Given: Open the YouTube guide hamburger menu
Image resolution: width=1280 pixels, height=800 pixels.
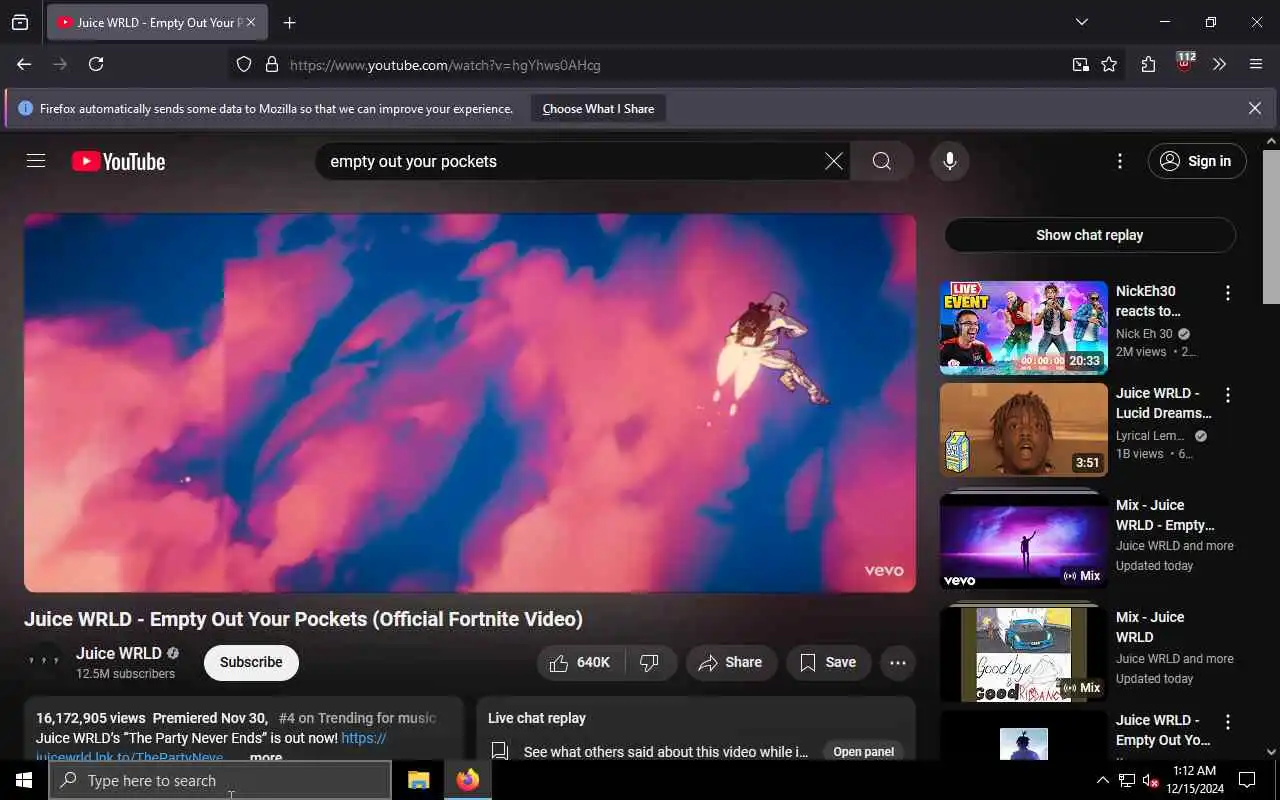Looking at the screenshot, I should click(36, 161).
